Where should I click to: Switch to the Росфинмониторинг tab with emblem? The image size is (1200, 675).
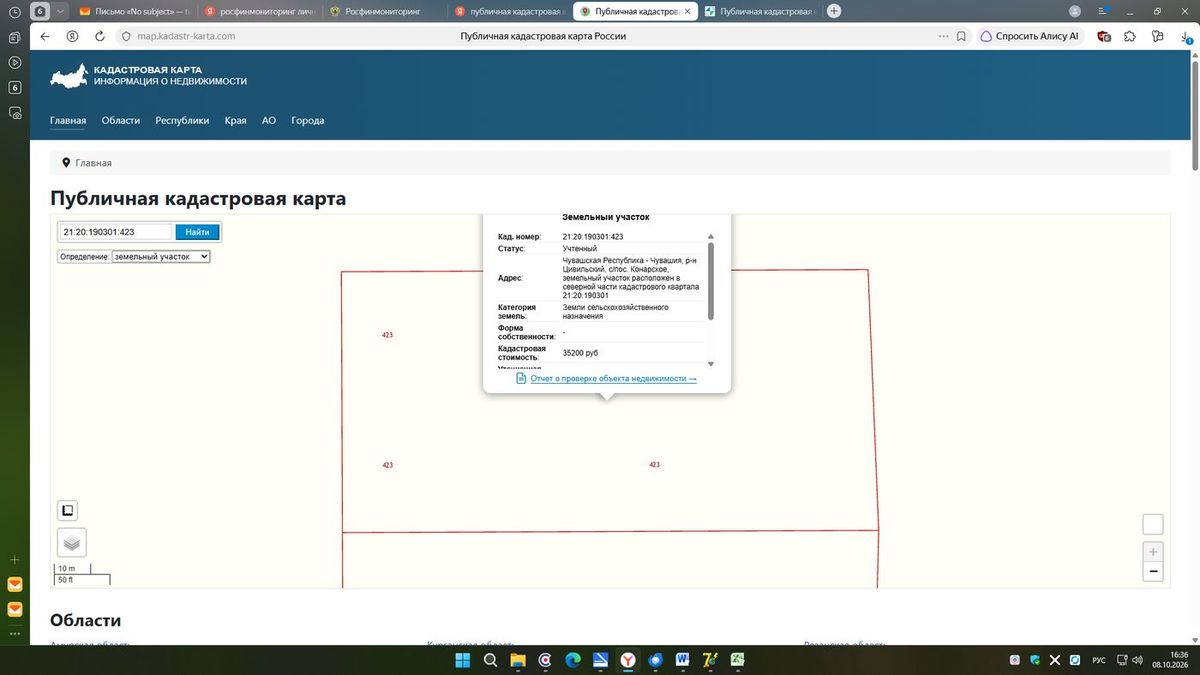point(385,11)
